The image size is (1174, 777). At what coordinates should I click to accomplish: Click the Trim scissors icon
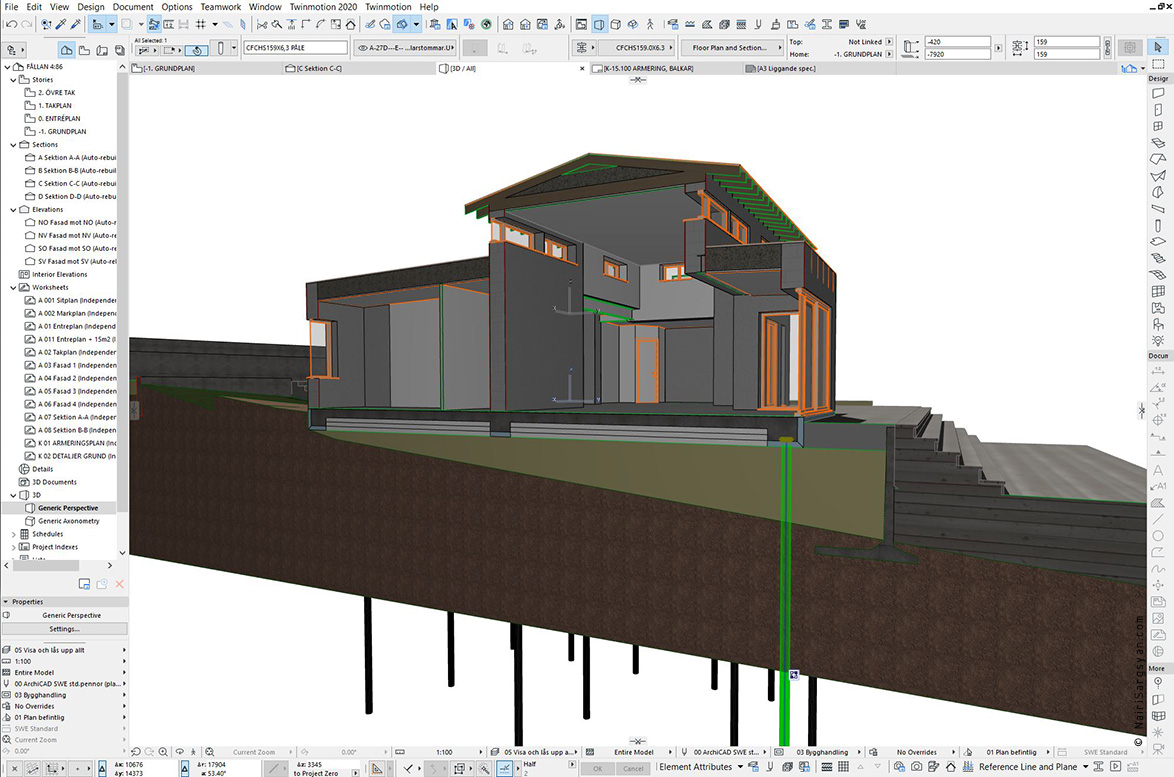click(x=262, y=24)
